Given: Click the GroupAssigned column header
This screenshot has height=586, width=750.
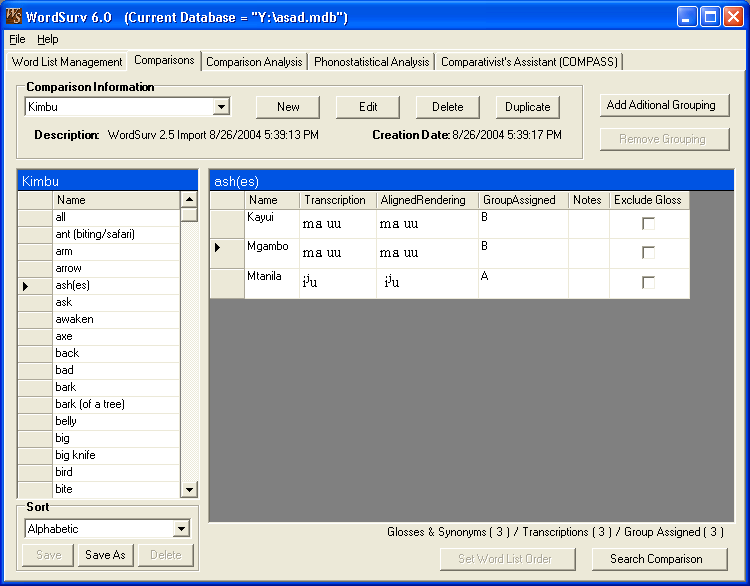Looking at the screenshot, I should (x=523, y=200).
